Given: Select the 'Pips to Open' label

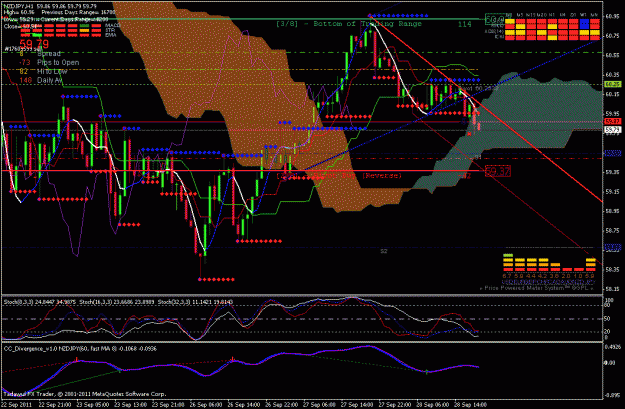Looking at the screenshot, I should point(58,63).
